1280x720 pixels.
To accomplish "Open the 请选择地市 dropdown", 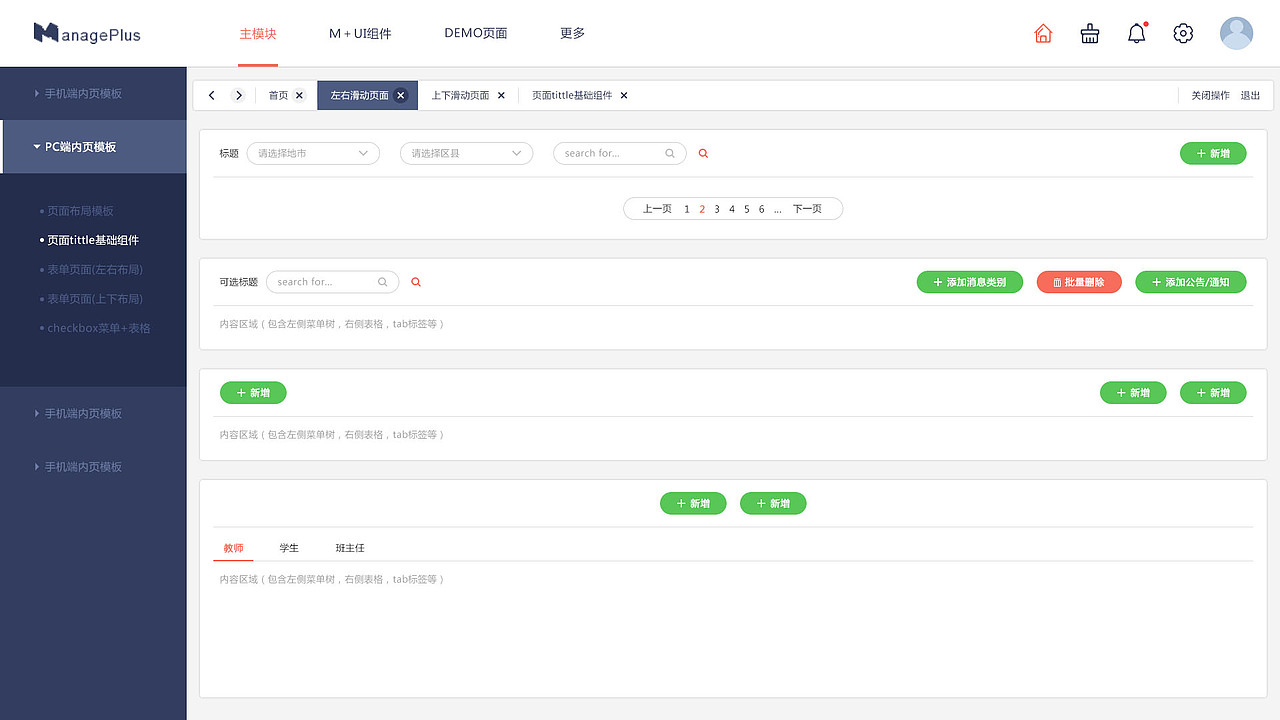I will tap(312, 153).
